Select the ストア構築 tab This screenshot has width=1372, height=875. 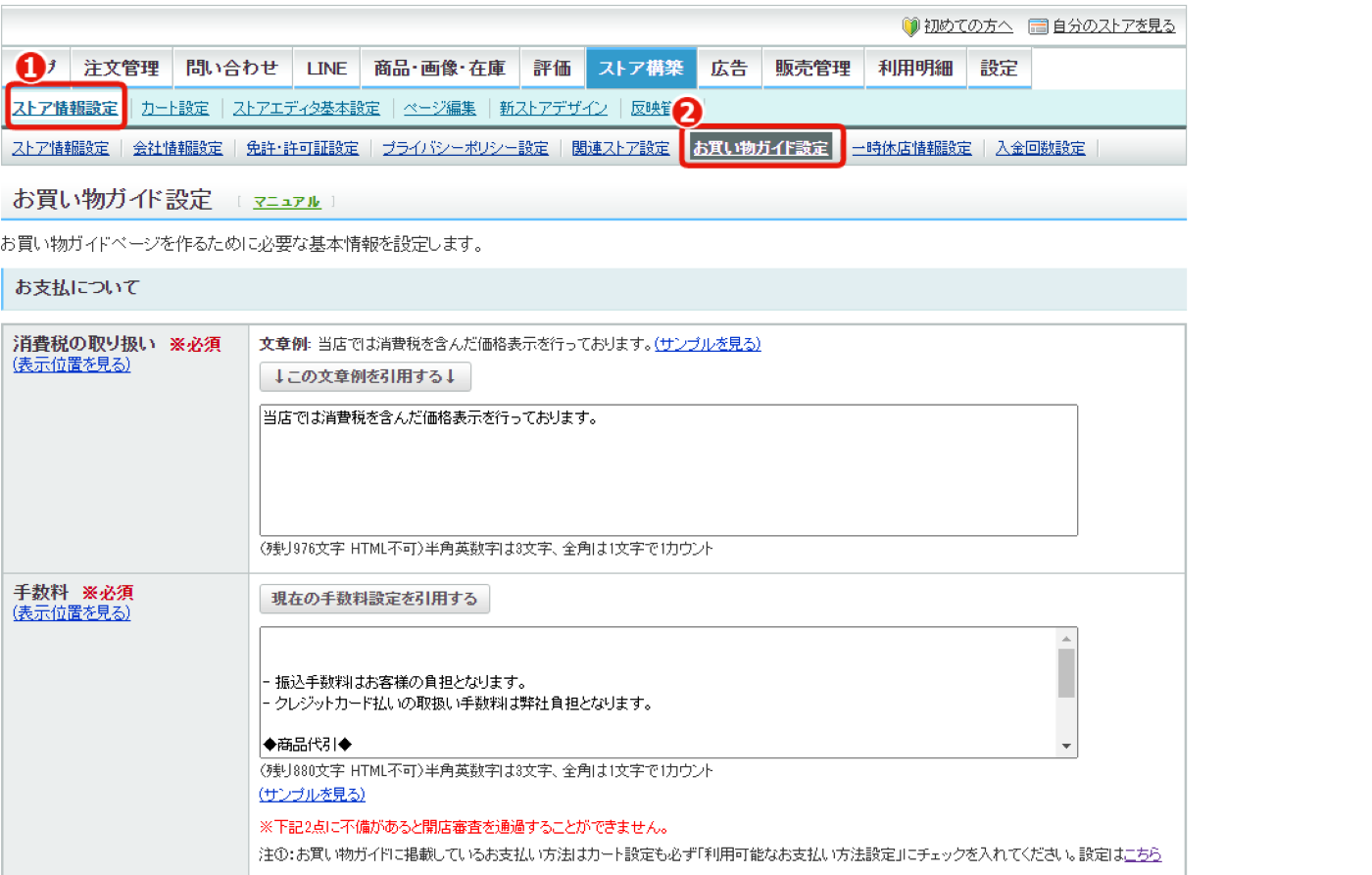point(641,69)
